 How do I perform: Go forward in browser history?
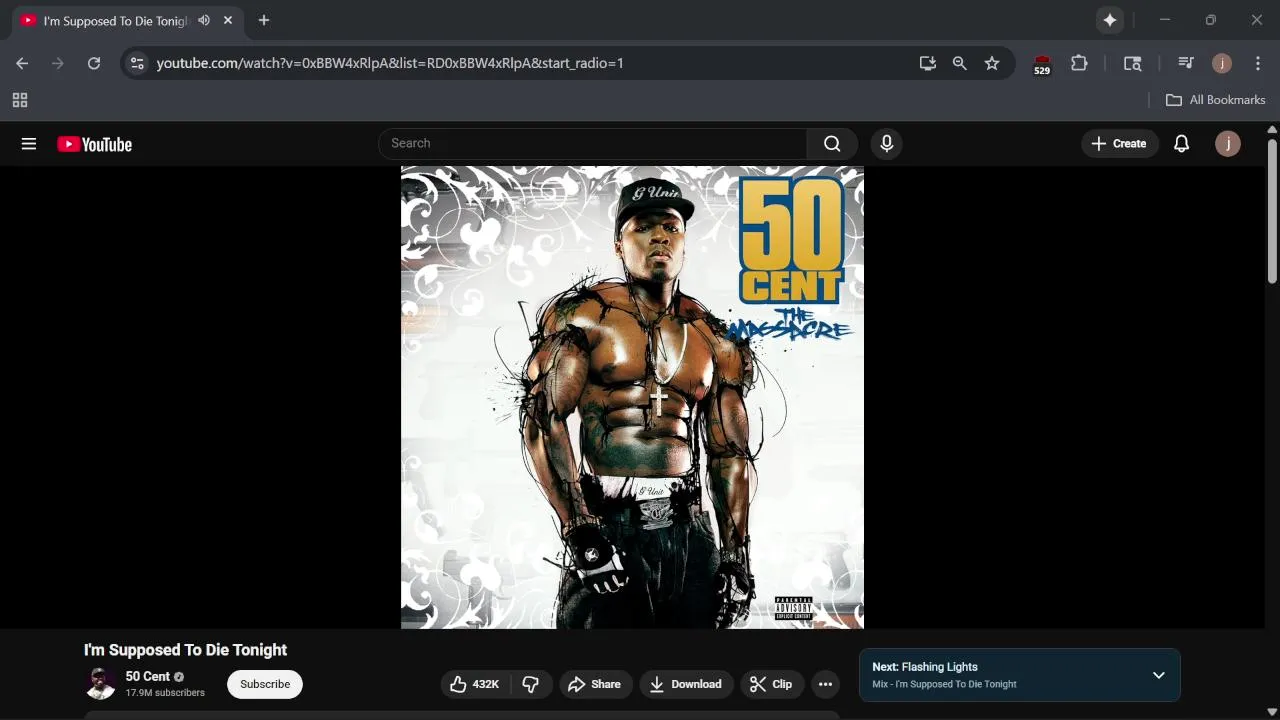[x=58, y=63]
